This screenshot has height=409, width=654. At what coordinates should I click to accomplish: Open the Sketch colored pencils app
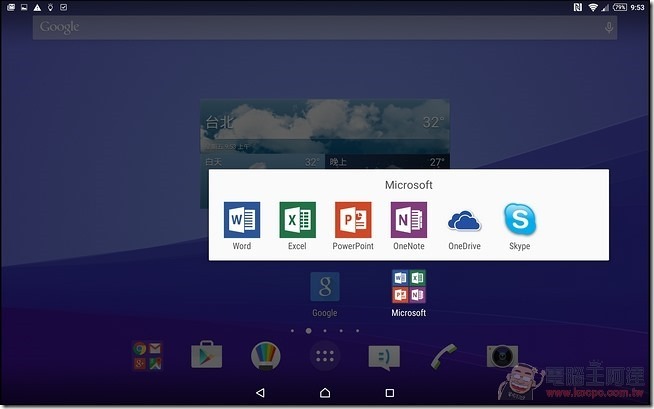click(266, 356)
